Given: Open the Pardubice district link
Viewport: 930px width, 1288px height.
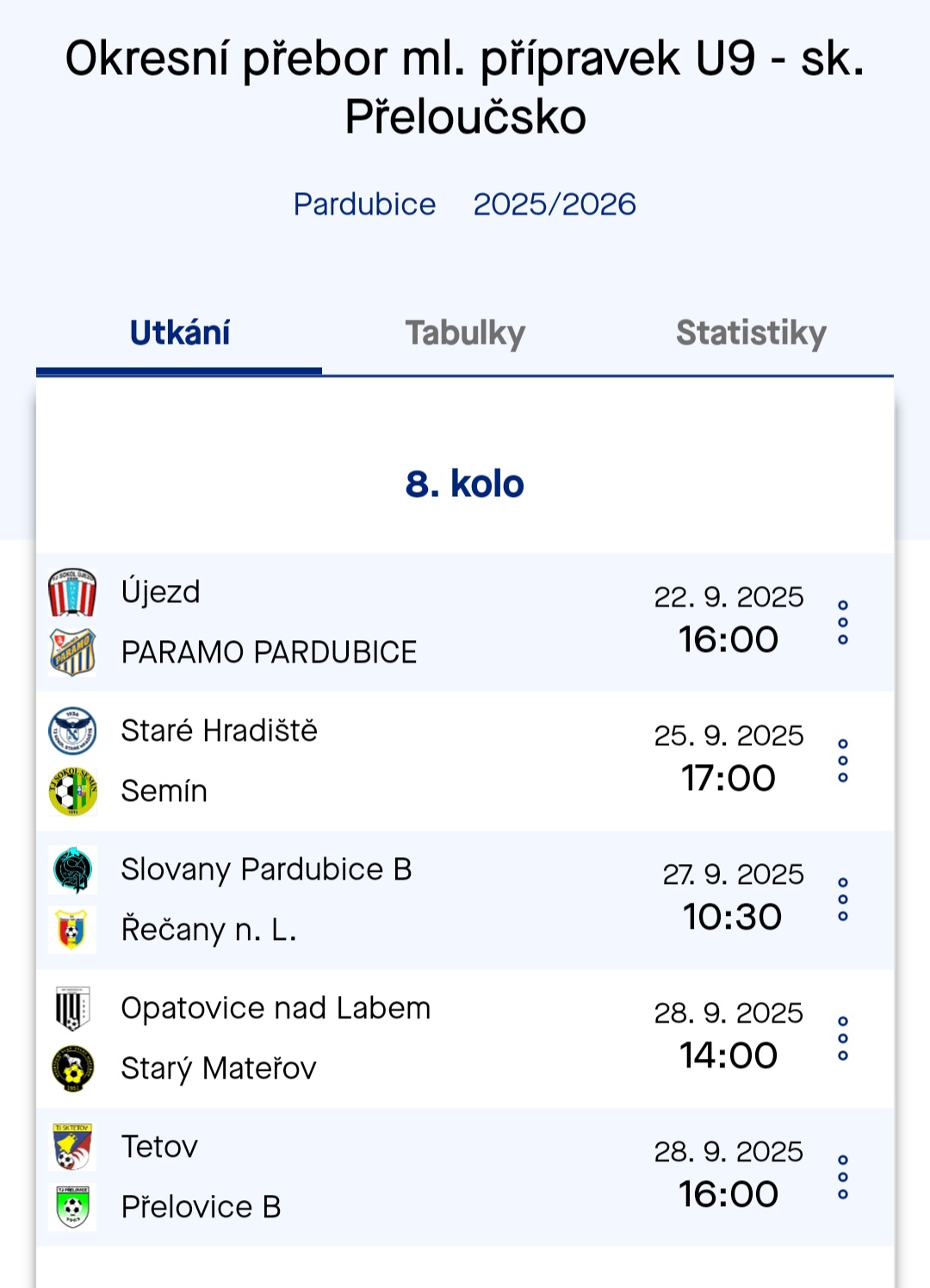Looking at the screenshot, I should 364,204.
